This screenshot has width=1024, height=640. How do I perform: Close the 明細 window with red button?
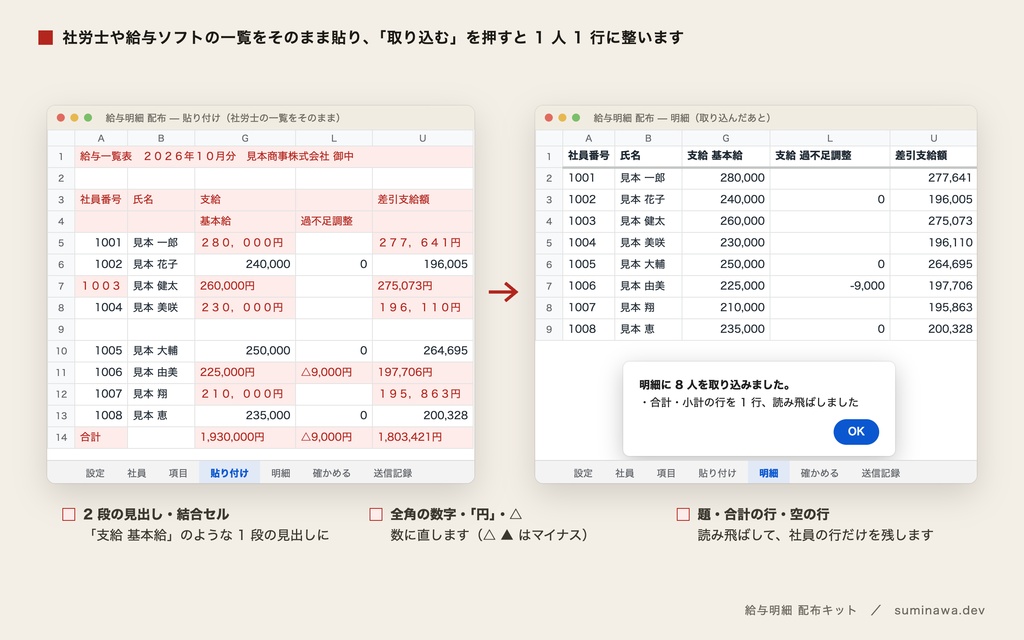[549, 118]
